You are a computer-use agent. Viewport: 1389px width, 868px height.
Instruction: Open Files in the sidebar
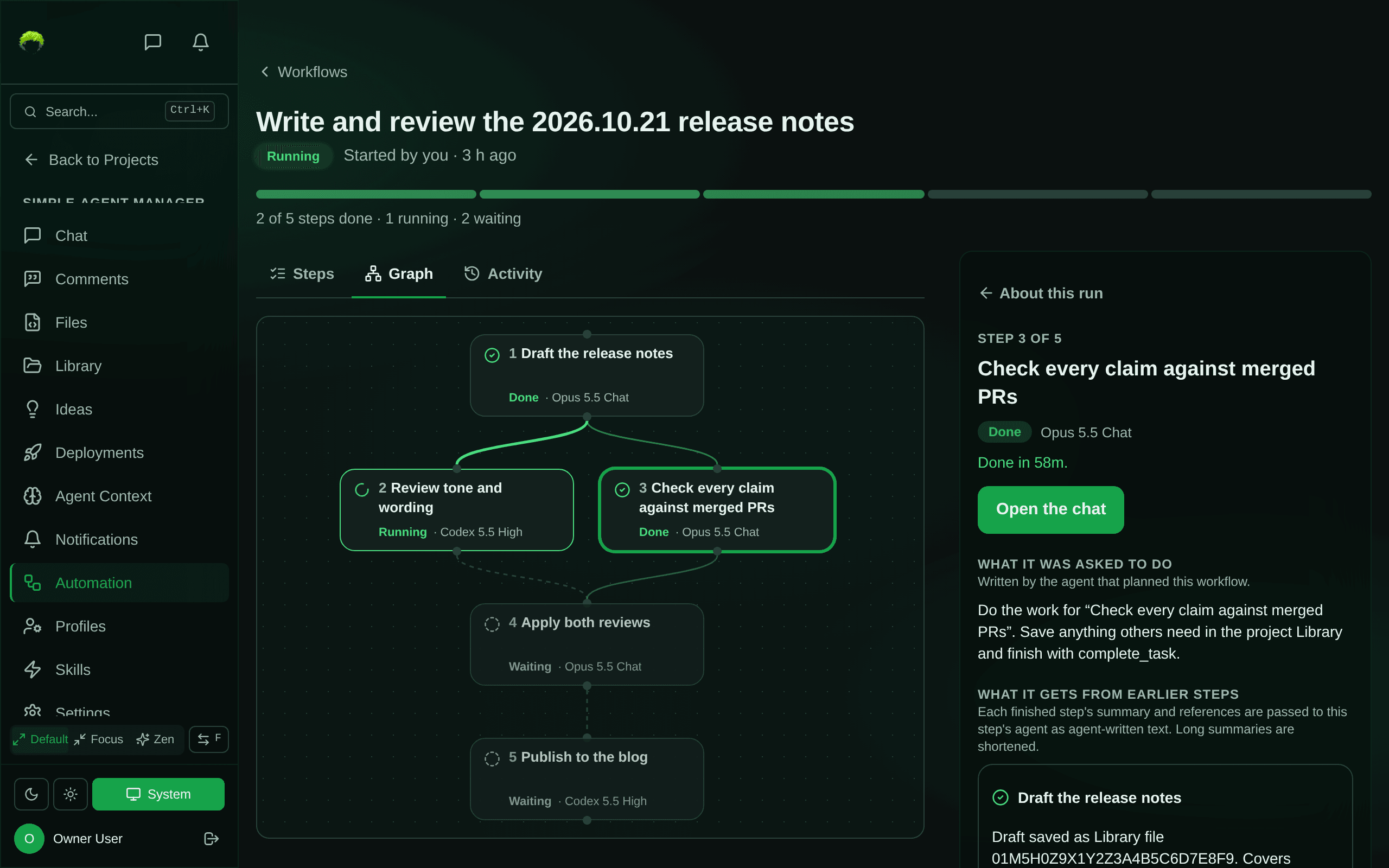tap(119, 322)
